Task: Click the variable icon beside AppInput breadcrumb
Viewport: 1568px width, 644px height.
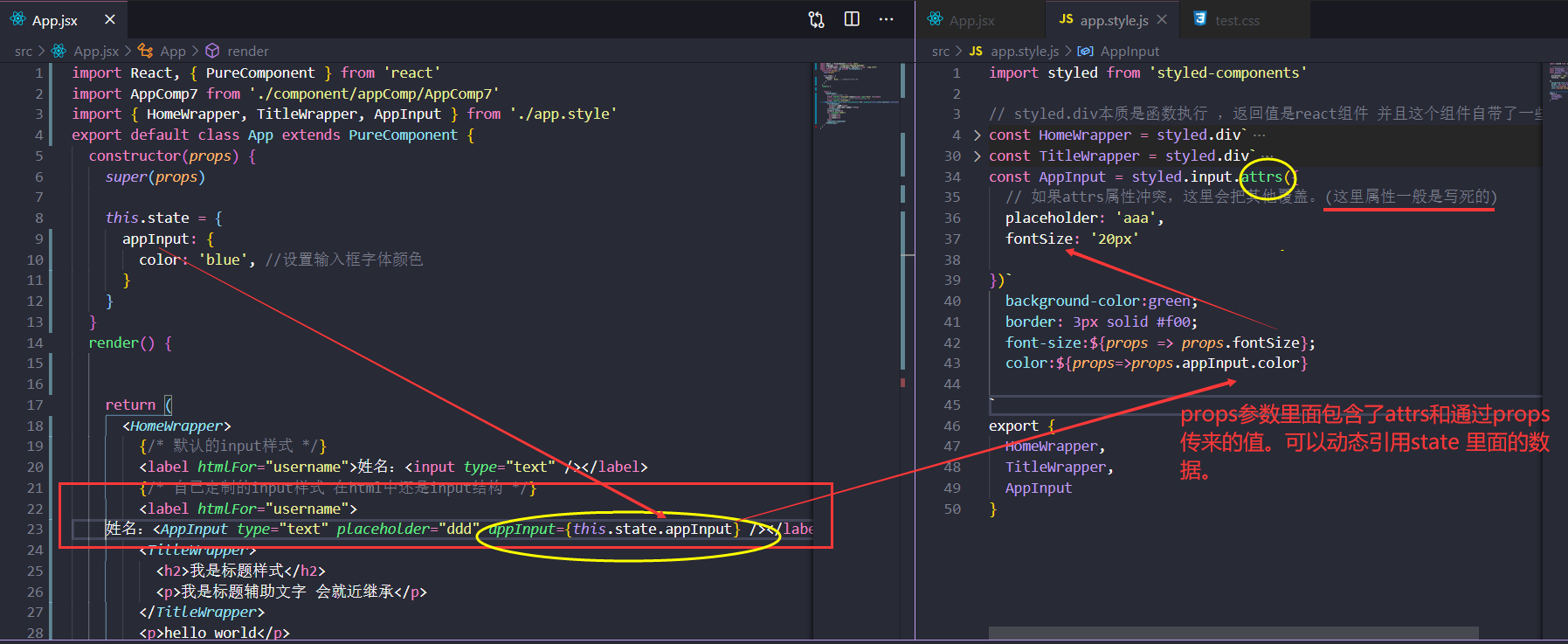Action: click(x=1085, y=52)
